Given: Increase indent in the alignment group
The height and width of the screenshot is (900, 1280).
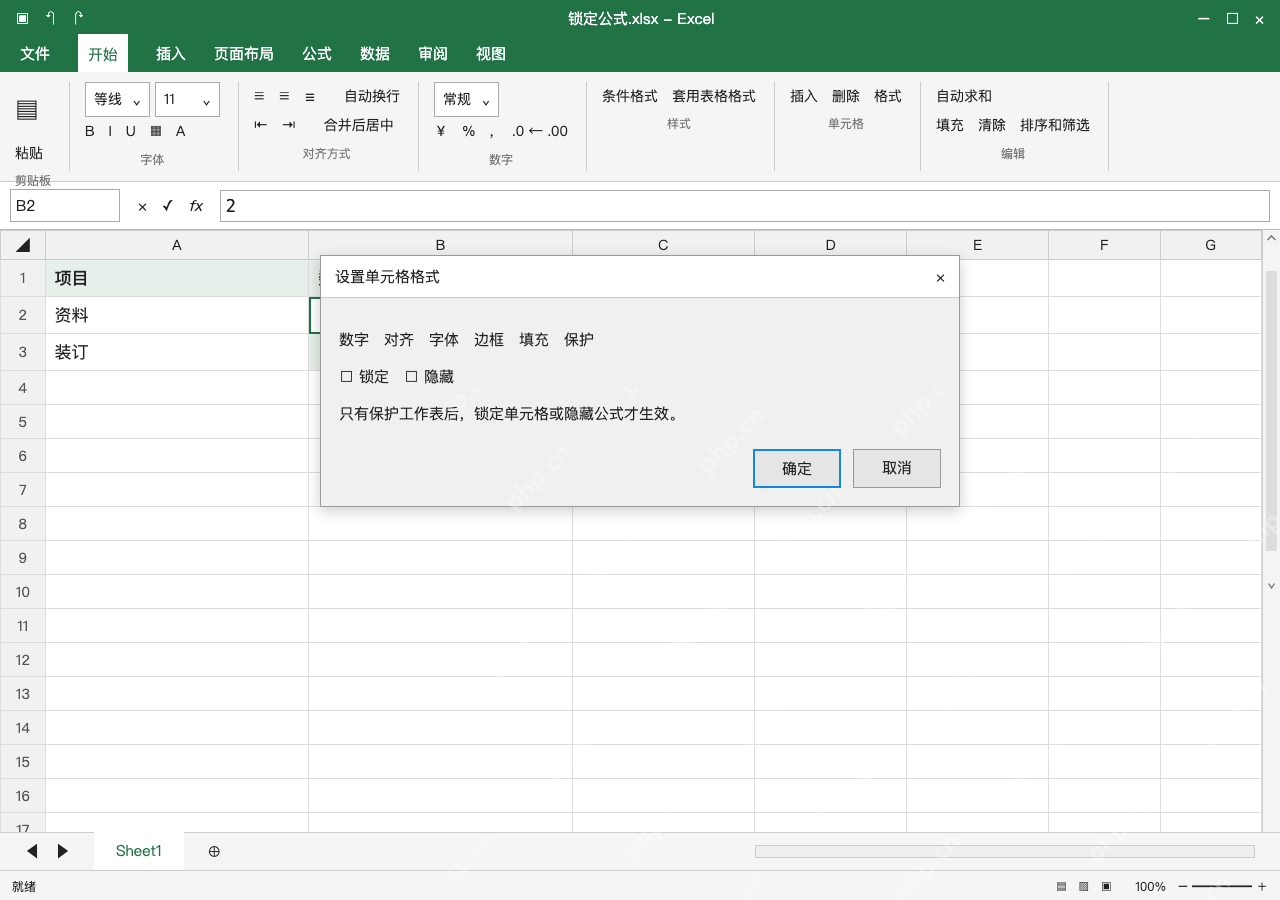Looking at the screenshot, I should [x=289, y=124].
